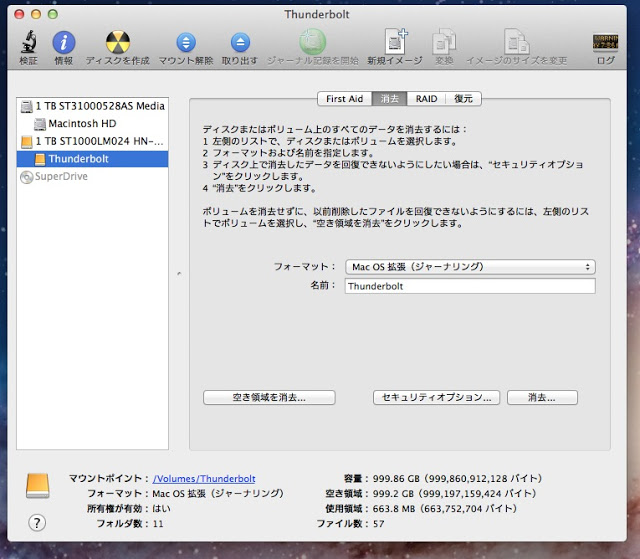Click the help question mark button
This screenshot has width=640, height=559.
(37, 523)
